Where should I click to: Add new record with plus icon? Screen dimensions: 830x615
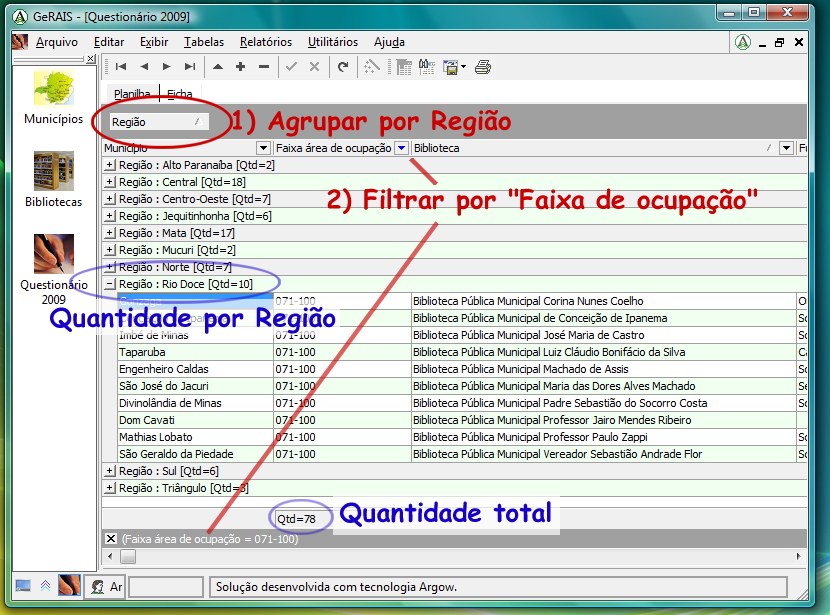coord(241,67)
